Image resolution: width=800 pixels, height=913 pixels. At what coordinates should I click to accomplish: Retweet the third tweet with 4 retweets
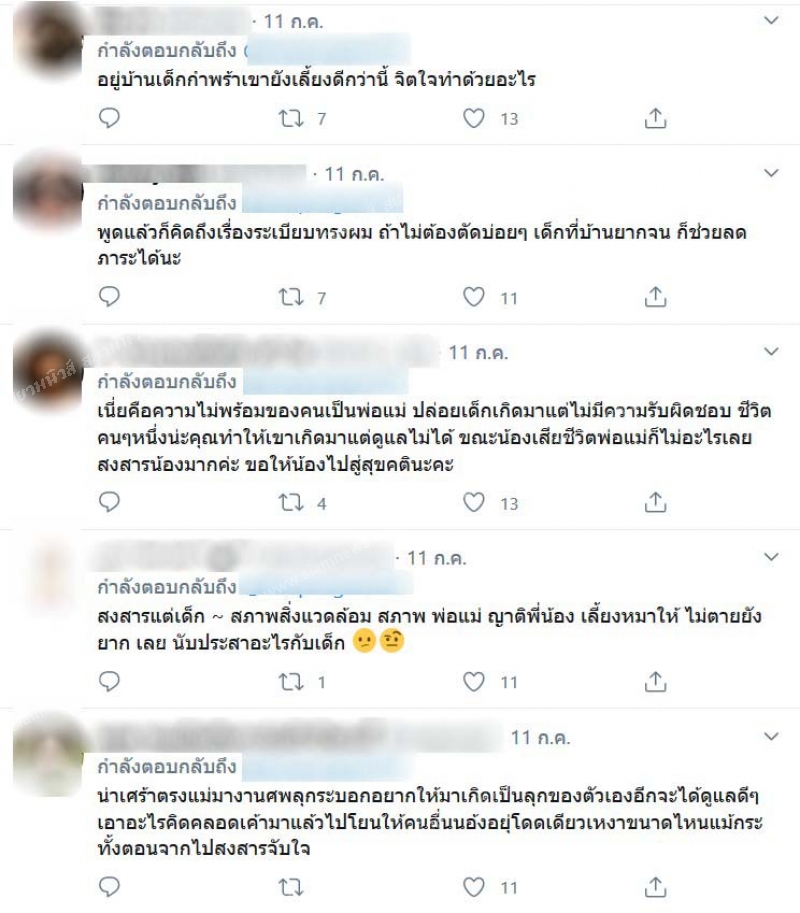[x=291, y=502]
